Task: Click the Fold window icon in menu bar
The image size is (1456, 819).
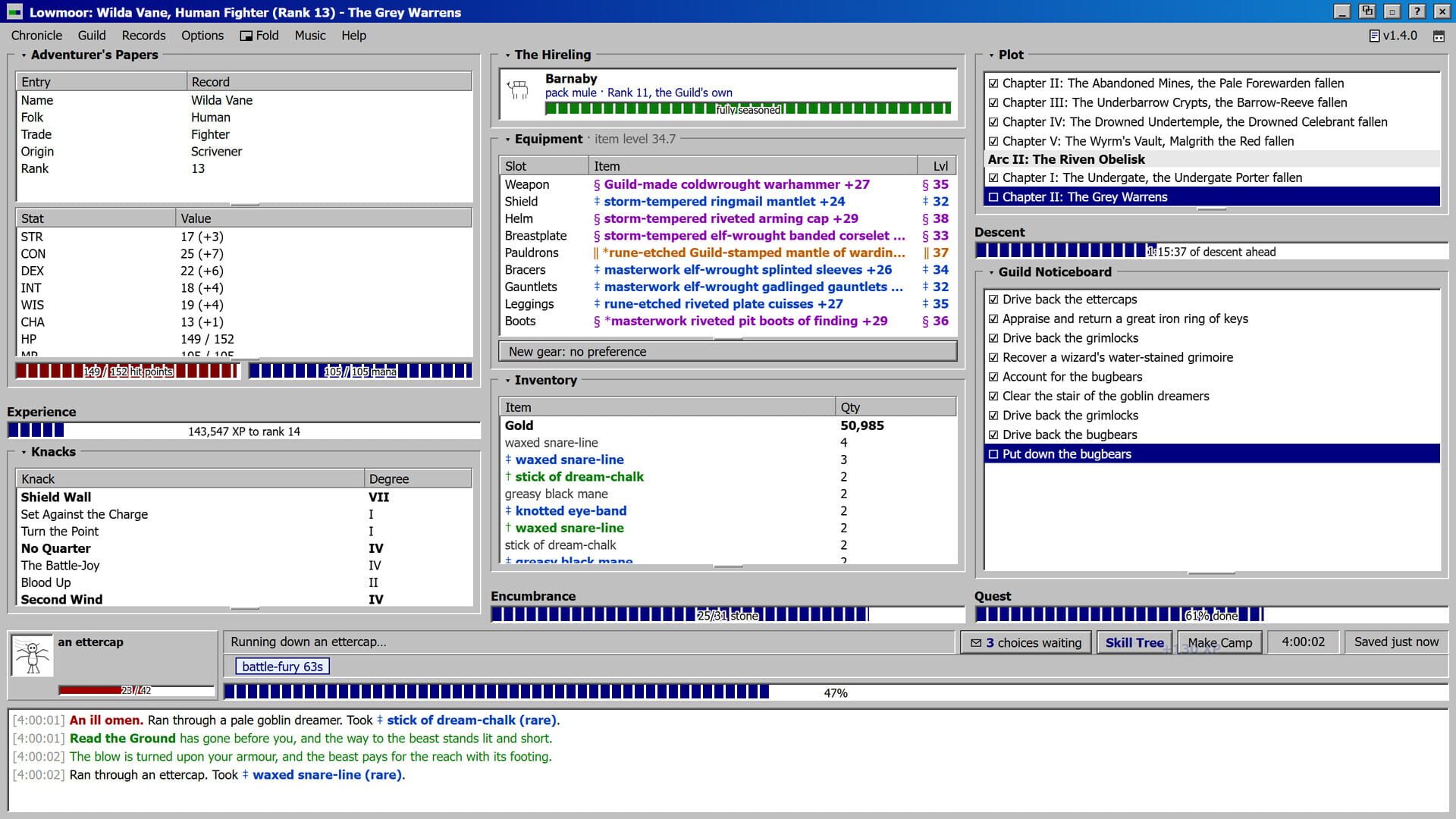Action: pos(246,36)
